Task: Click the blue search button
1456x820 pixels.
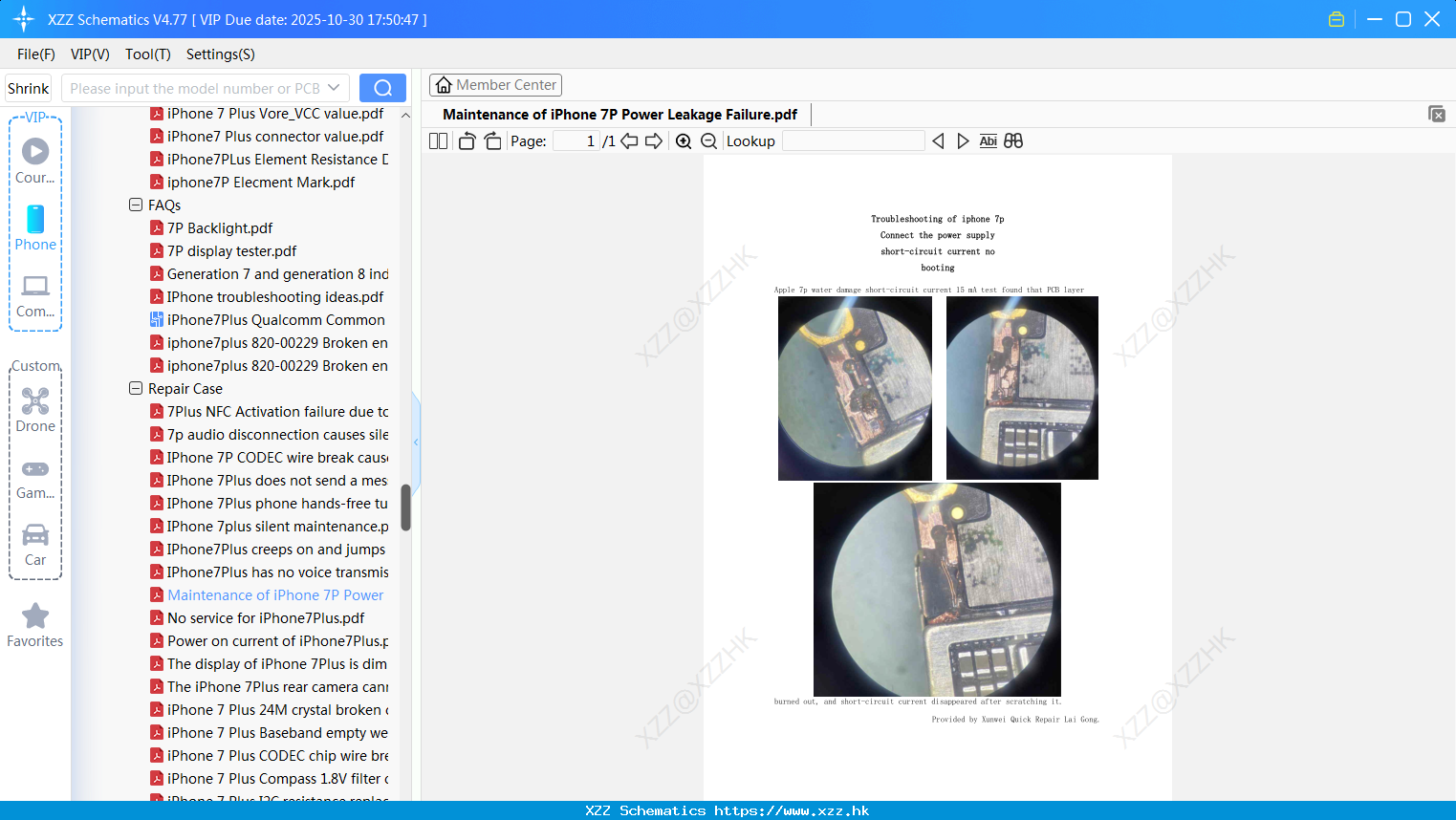Action: point(382,88)
